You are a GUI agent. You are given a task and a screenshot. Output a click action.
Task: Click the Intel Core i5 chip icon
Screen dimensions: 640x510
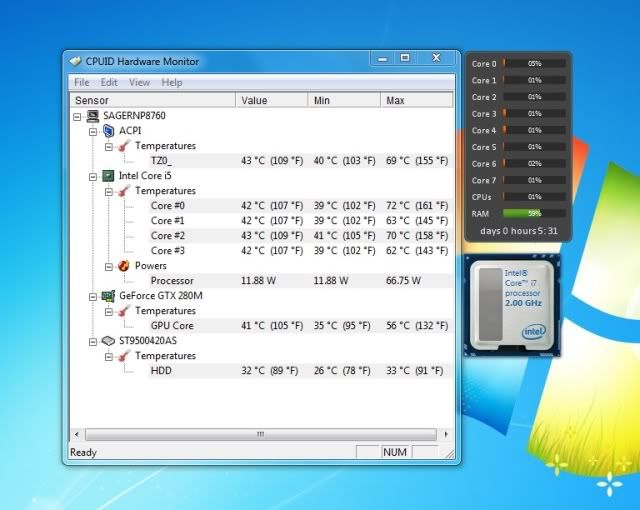pyautogui.click(x=108, y=176)
